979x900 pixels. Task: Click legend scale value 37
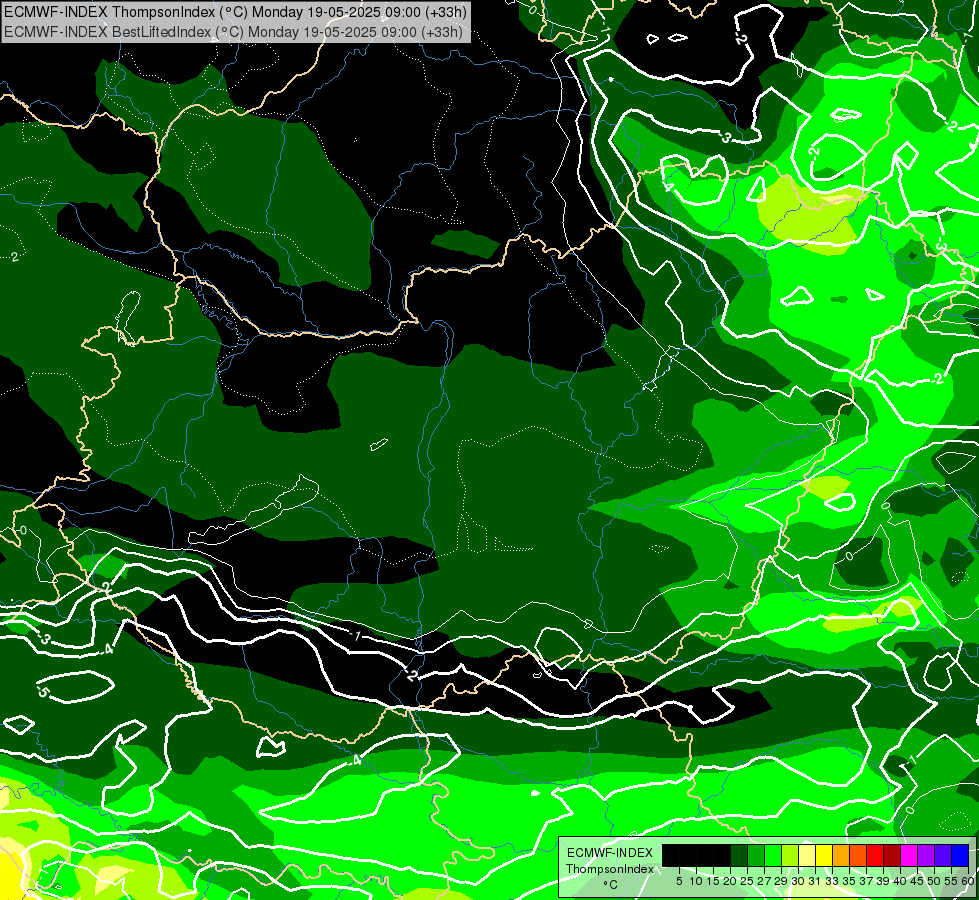pyautogui.click(x=865, y=881)
